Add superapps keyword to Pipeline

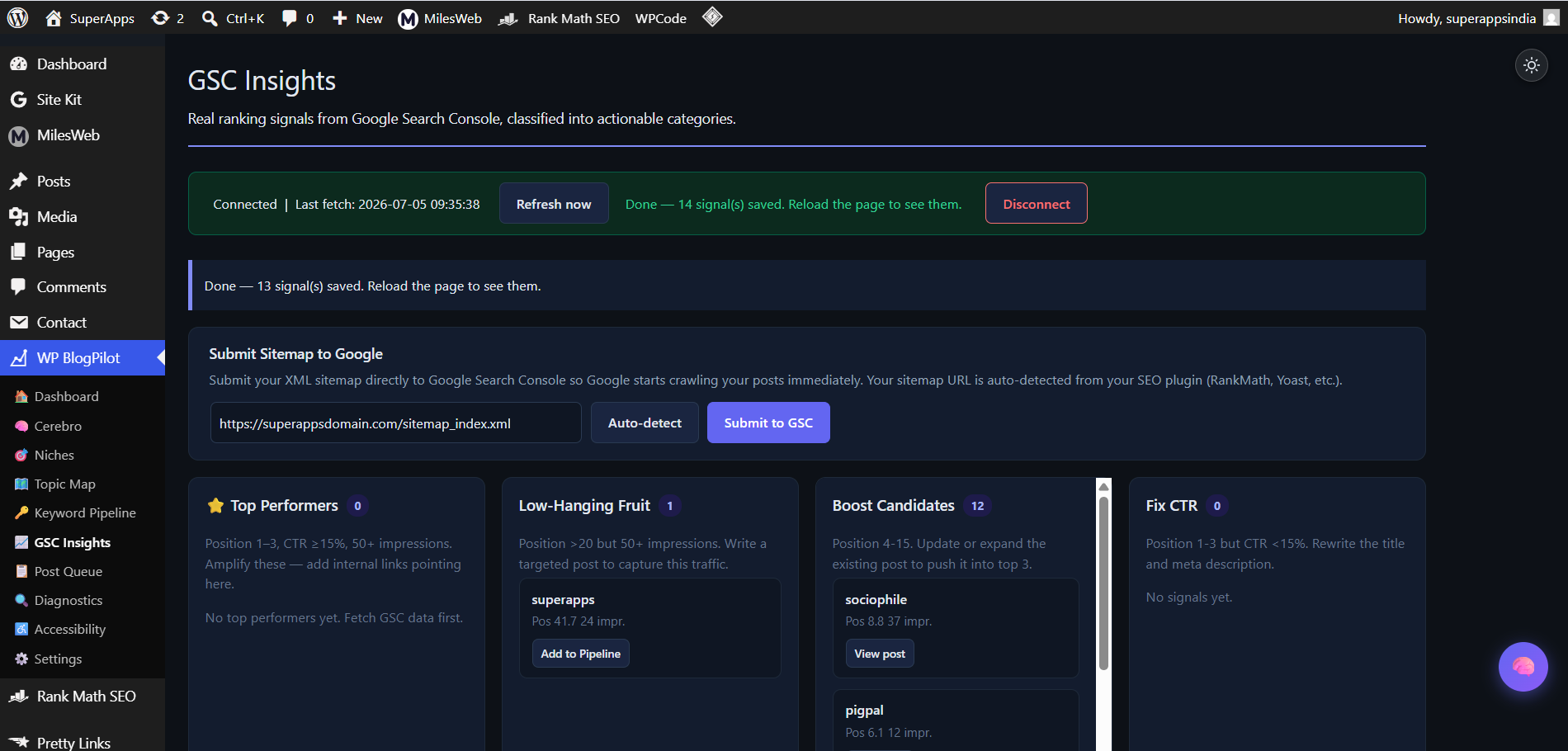pos(581,654)
